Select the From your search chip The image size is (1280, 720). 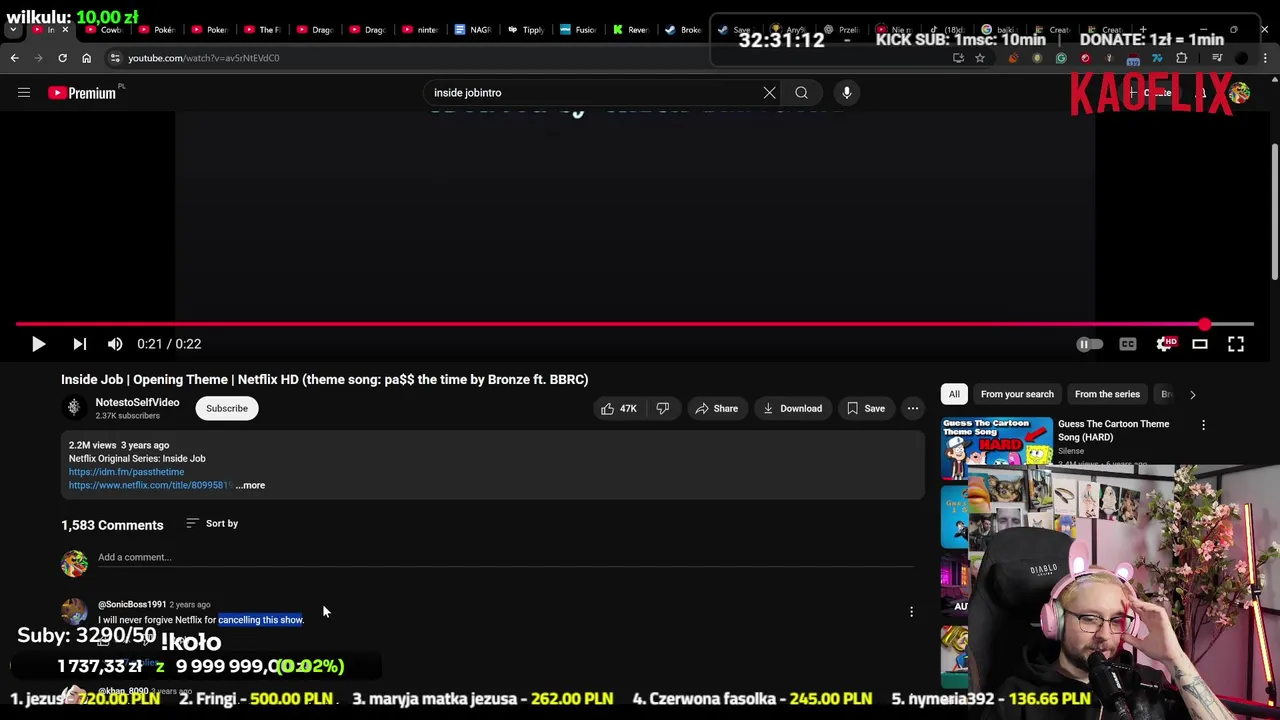click(x=1017, y=394)
